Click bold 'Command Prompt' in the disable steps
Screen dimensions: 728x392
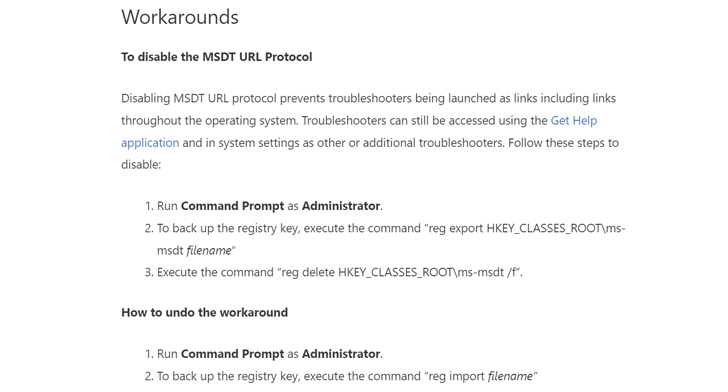click(x=232, y=206)
